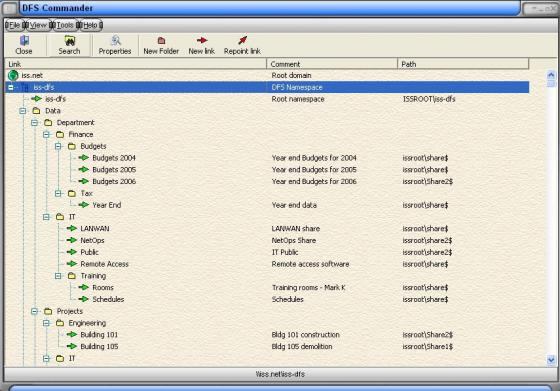The width and height of the screenshot is (560, 391).
Task: Click the 'LANWAN share' comment
Action: pos(296,229)
